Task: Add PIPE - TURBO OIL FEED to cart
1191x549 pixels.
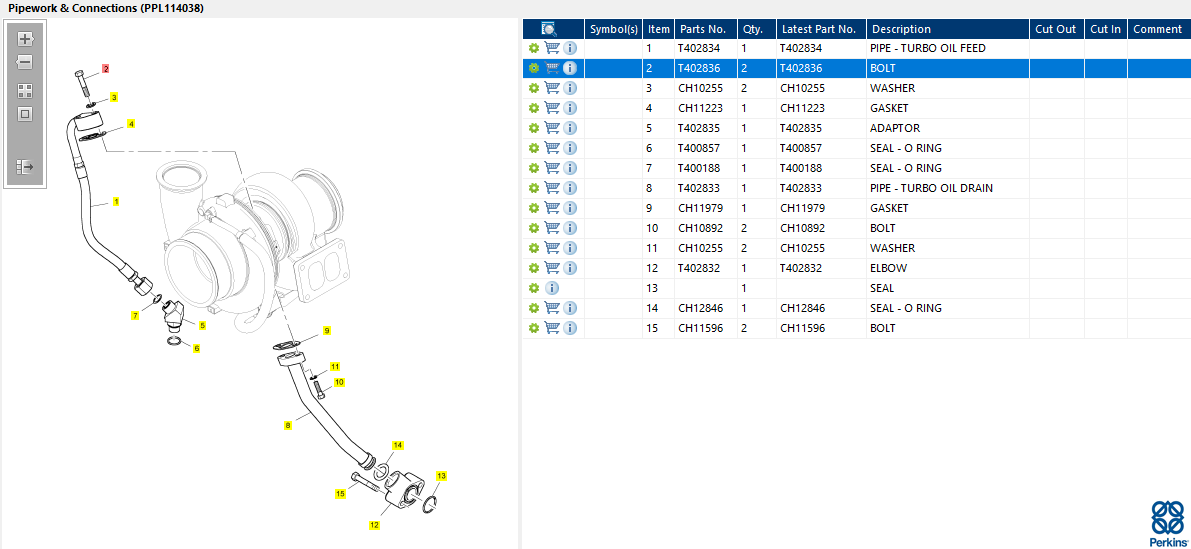Action: coord(552,48)
